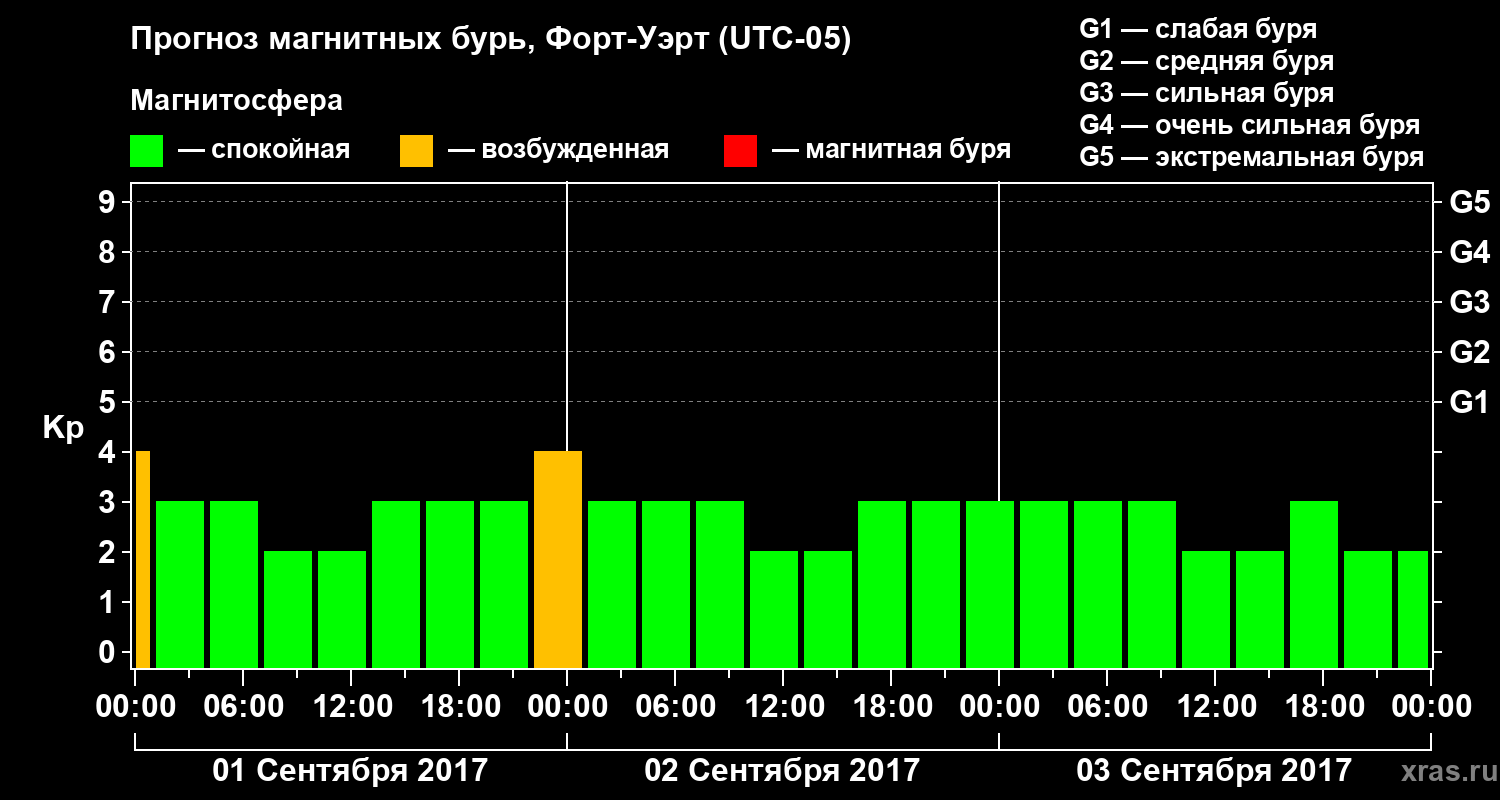Click 'G3 — сильная буря' legend line

point(1206,93)
